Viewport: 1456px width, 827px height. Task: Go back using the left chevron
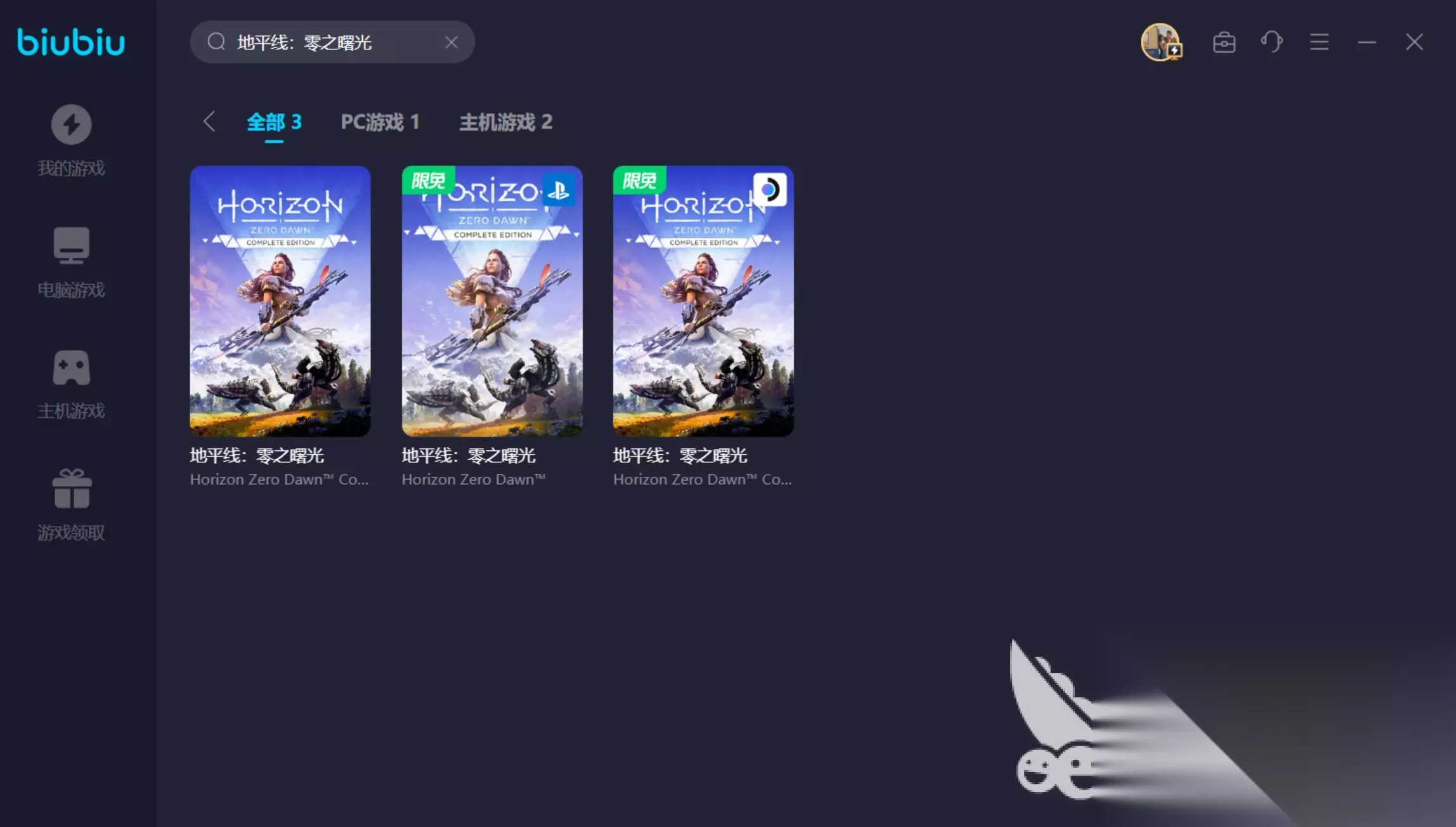209,121
